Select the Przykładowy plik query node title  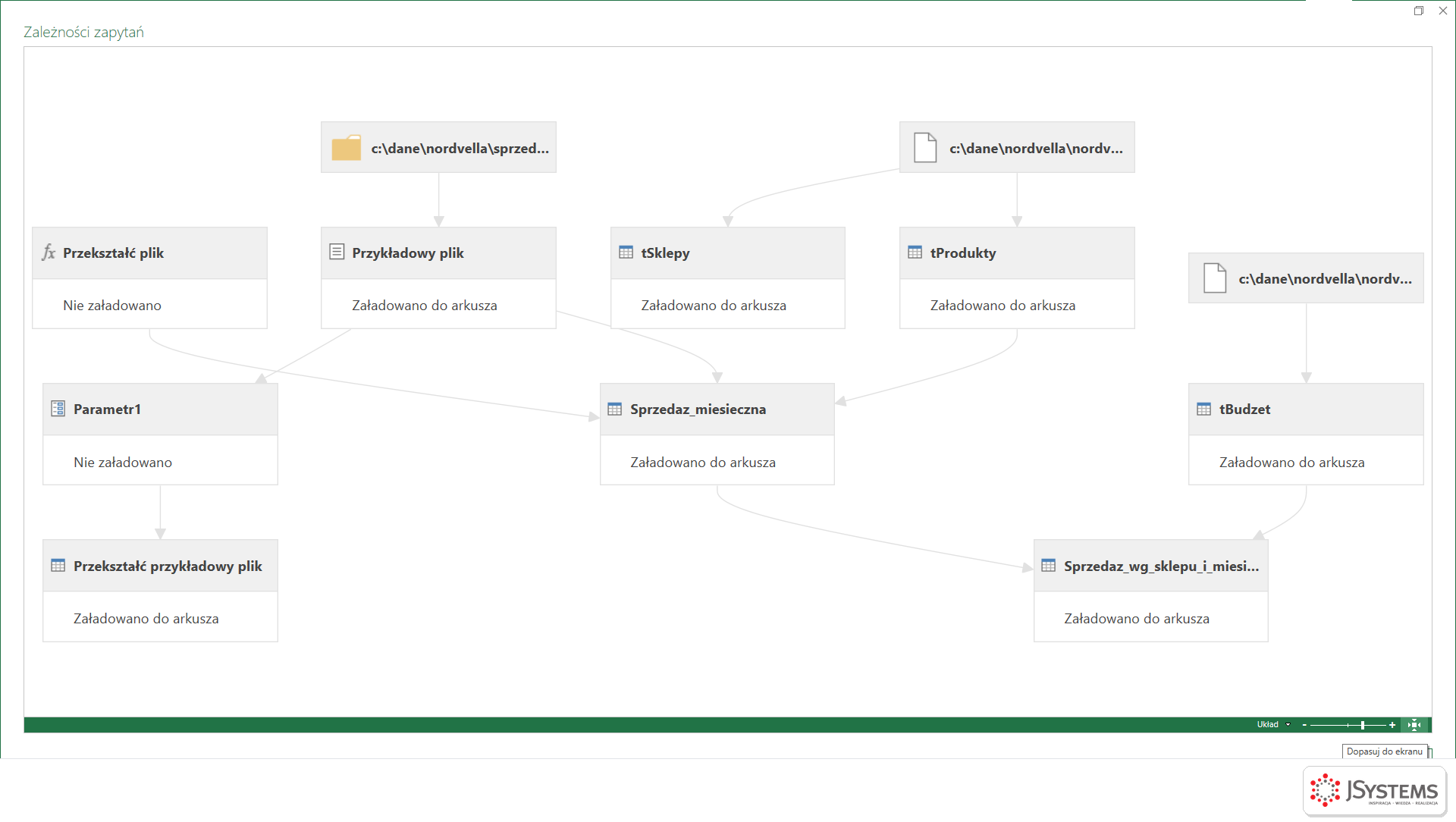pyautogui.click(x=408, y=253)
